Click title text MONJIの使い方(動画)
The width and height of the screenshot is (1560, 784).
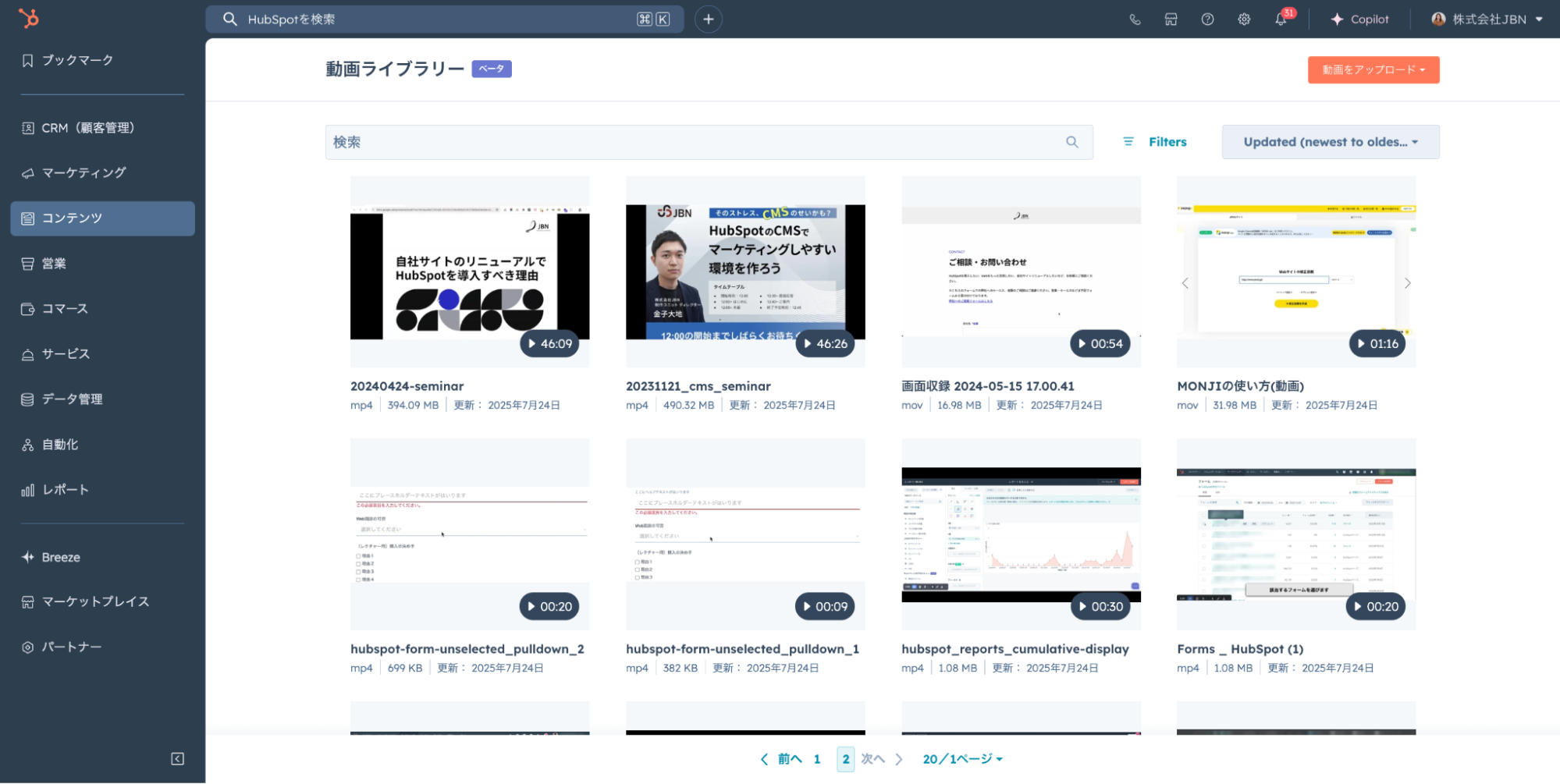click(x=1240, y=386)
